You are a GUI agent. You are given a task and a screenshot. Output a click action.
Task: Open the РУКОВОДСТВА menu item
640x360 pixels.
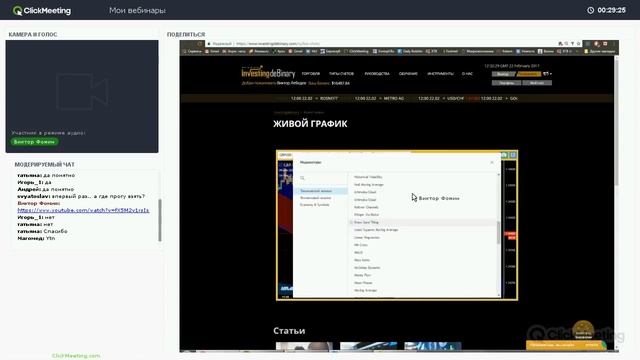click(377, 74)
